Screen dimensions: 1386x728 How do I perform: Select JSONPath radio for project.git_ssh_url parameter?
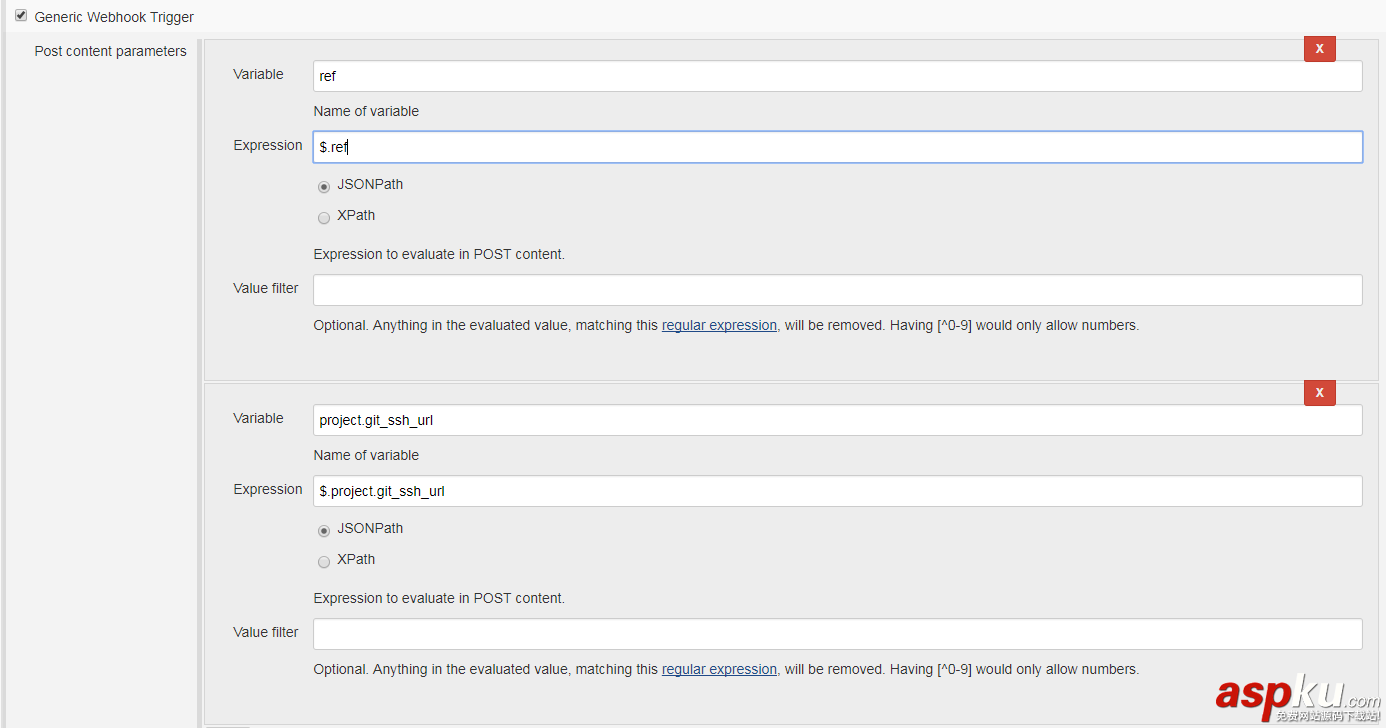[x=324, y=530]
